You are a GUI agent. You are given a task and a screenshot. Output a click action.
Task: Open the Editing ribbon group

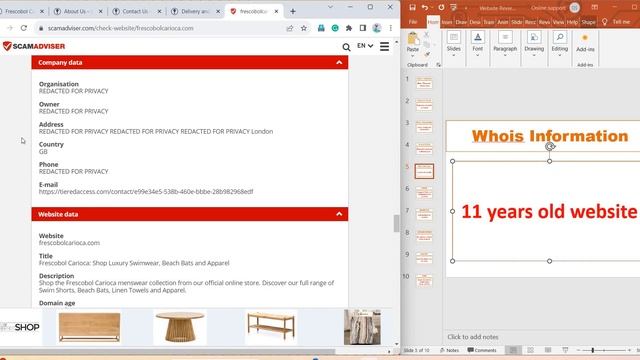560,44
